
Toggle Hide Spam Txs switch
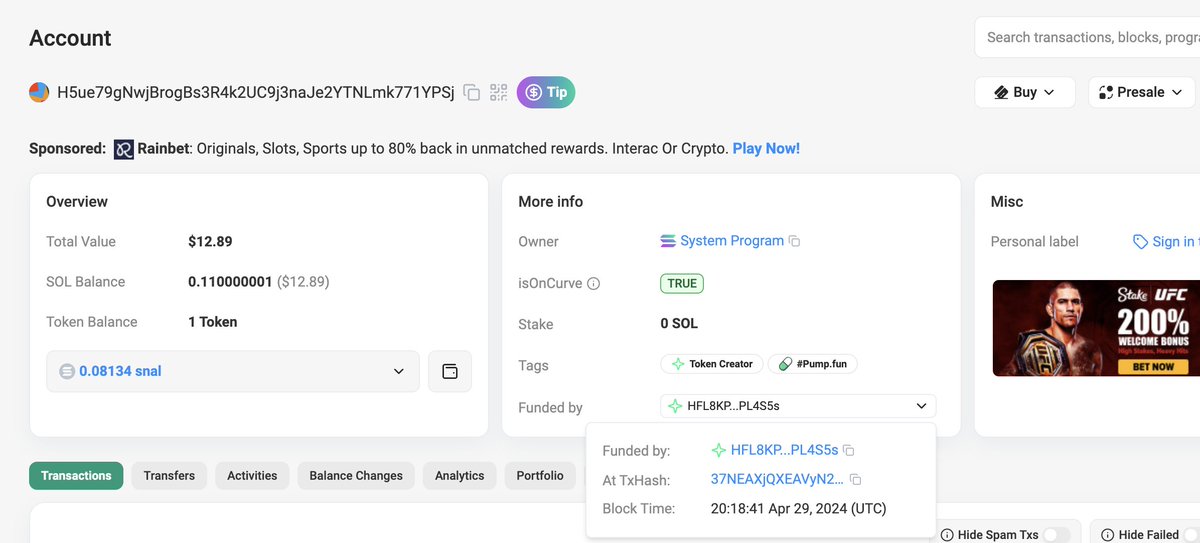[1055, 535]
